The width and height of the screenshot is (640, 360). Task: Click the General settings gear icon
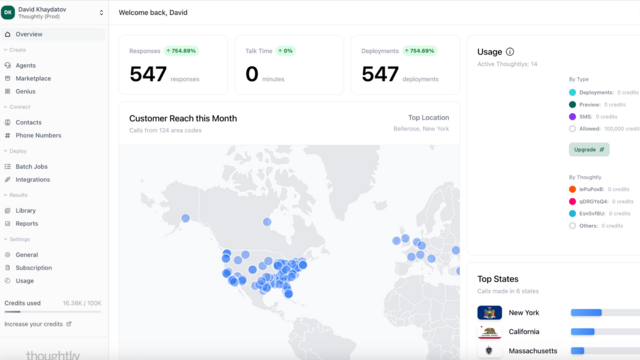(x=7, y=255)
